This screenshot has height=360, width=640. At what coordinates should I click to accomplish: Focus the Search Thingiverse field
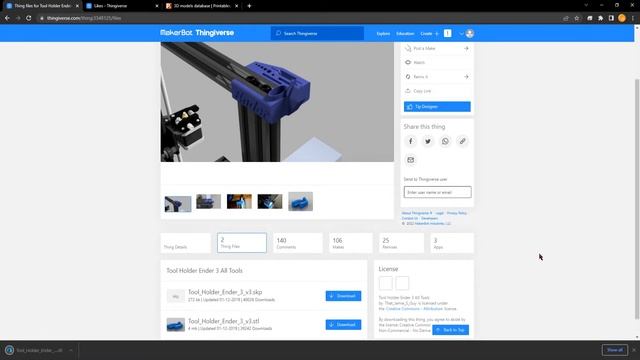pyautogui.click(x=318, y=33)
